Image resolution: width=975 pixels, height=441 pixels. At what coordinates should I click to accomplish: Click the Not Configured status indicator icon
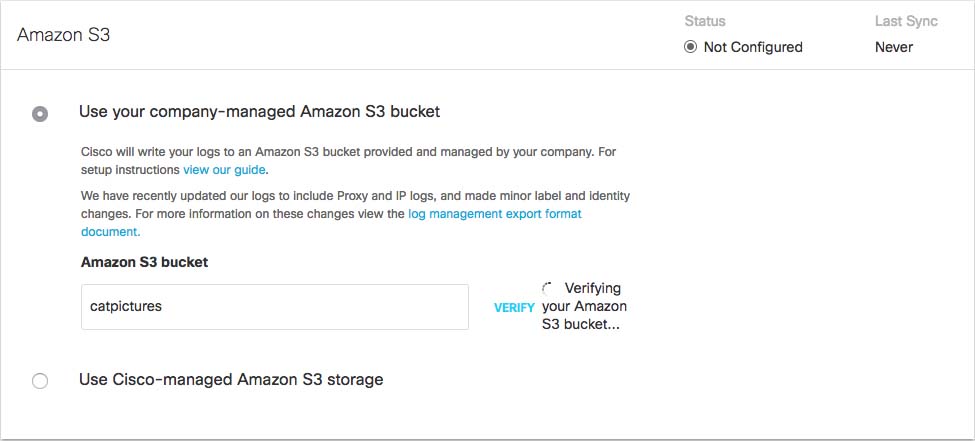(x=691, y=47)
